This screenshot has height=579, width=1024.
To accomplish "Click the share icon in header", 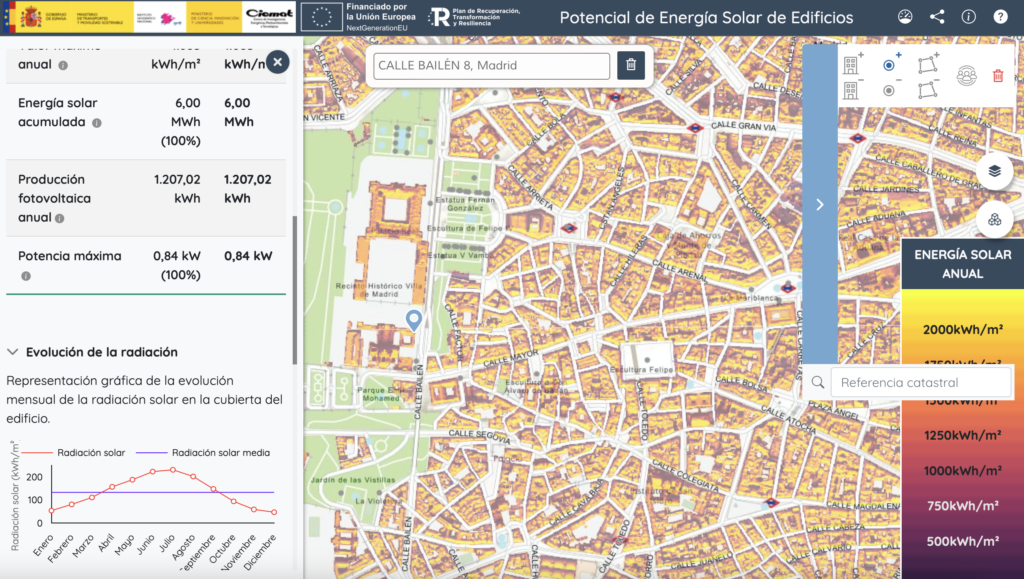I will click(x=937, y=17).
